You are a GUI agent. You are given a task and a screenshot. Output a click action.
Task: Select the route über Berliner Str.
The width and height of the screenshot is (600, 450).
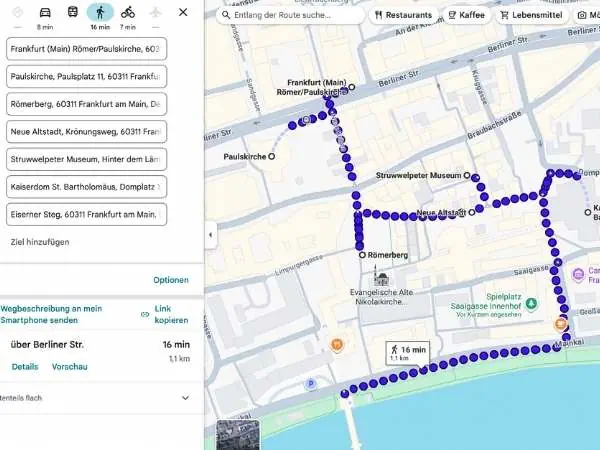pyautogui.click(x=47, y=344)
